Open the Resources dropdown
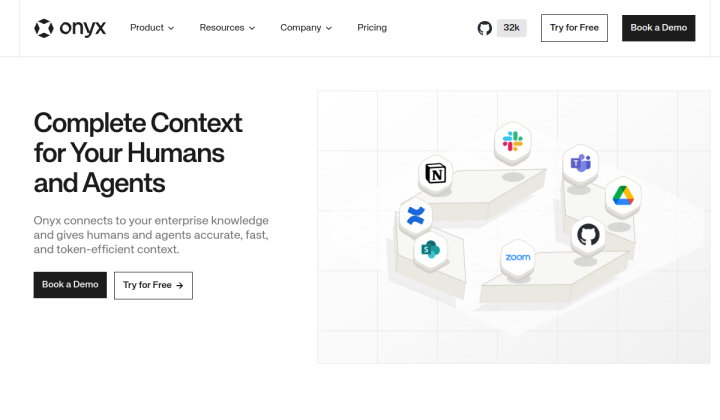The image size is (720, 420). (x=227, y=28)
